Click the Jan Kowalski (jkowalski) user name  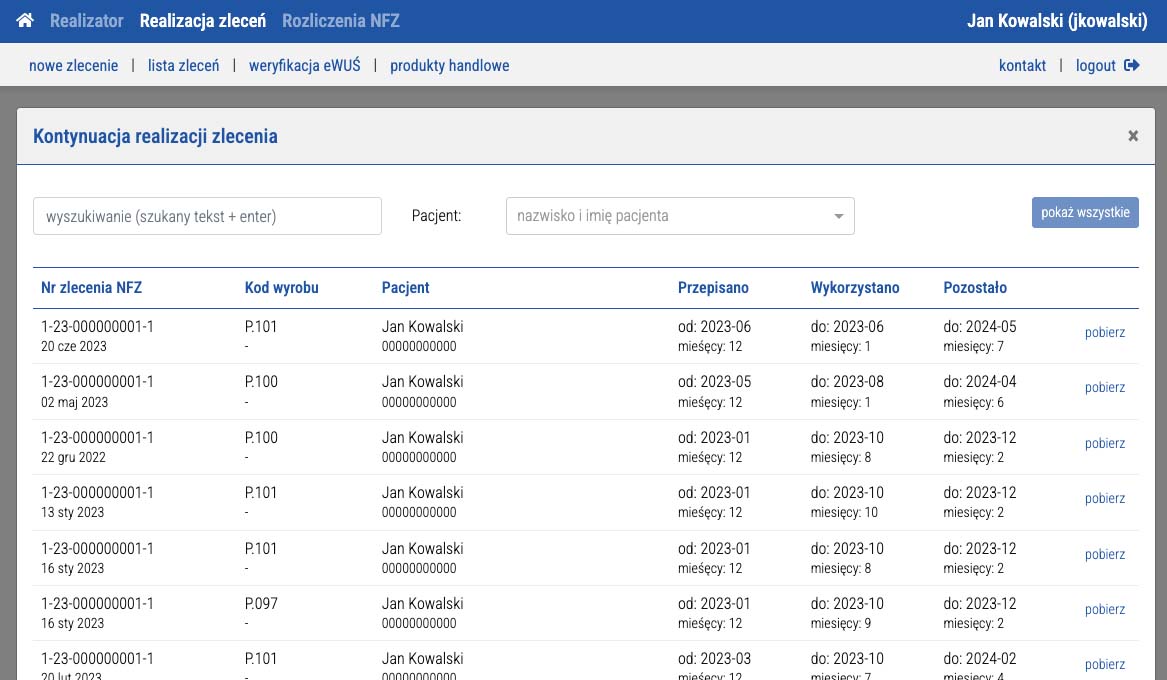coord(1057,21)
